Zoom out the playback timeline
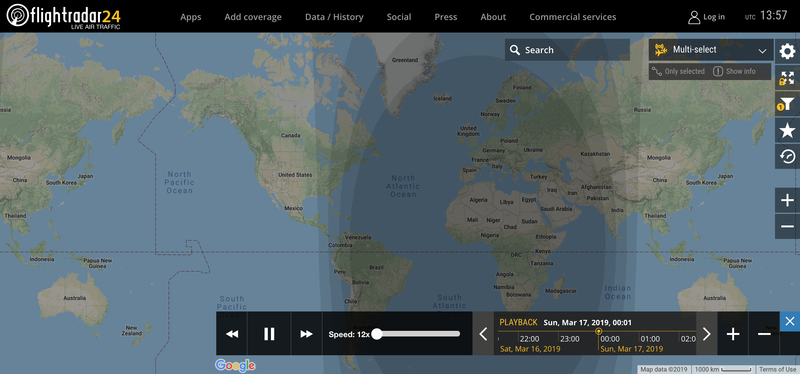 click(764, 334)
